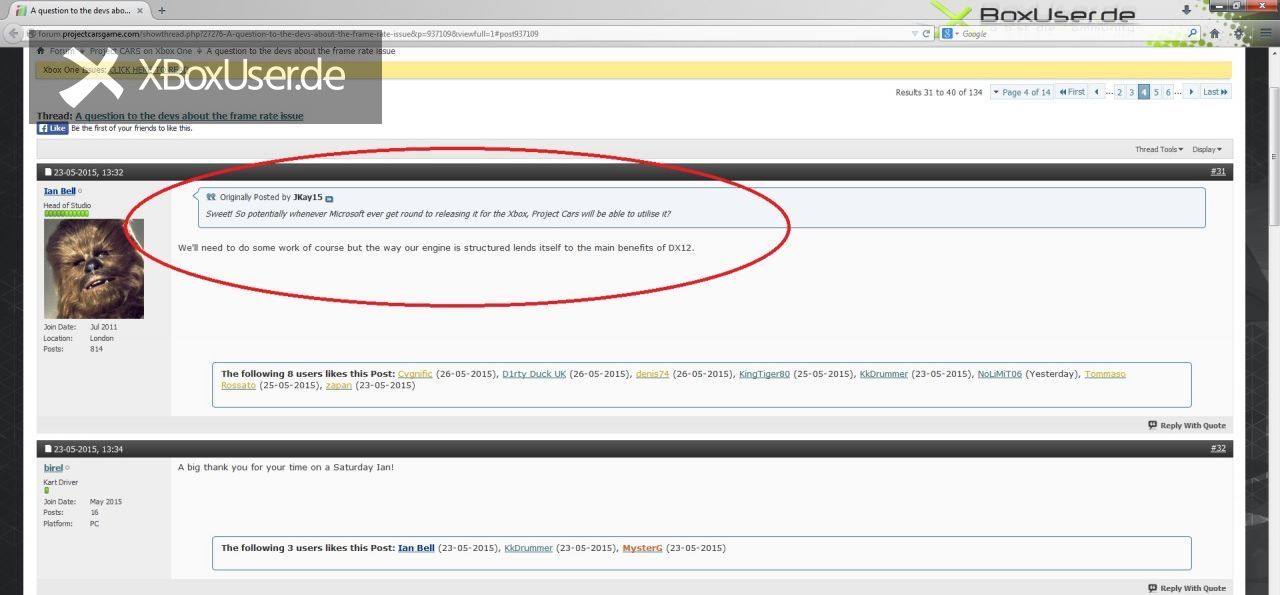This screenshot has height=595, width=1280.
Task: Click the forum home icon in breadcrumb
Action: point(41,51)
